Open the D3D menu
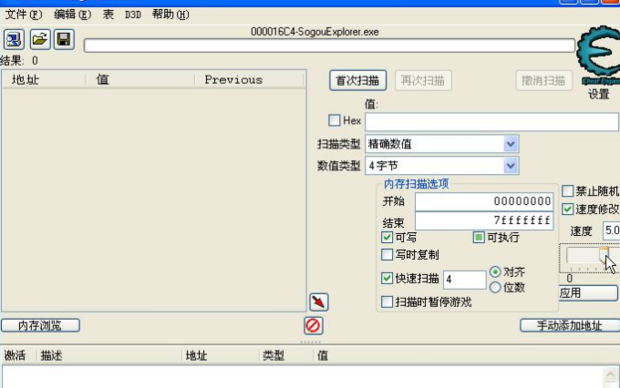 pos(133,15)
